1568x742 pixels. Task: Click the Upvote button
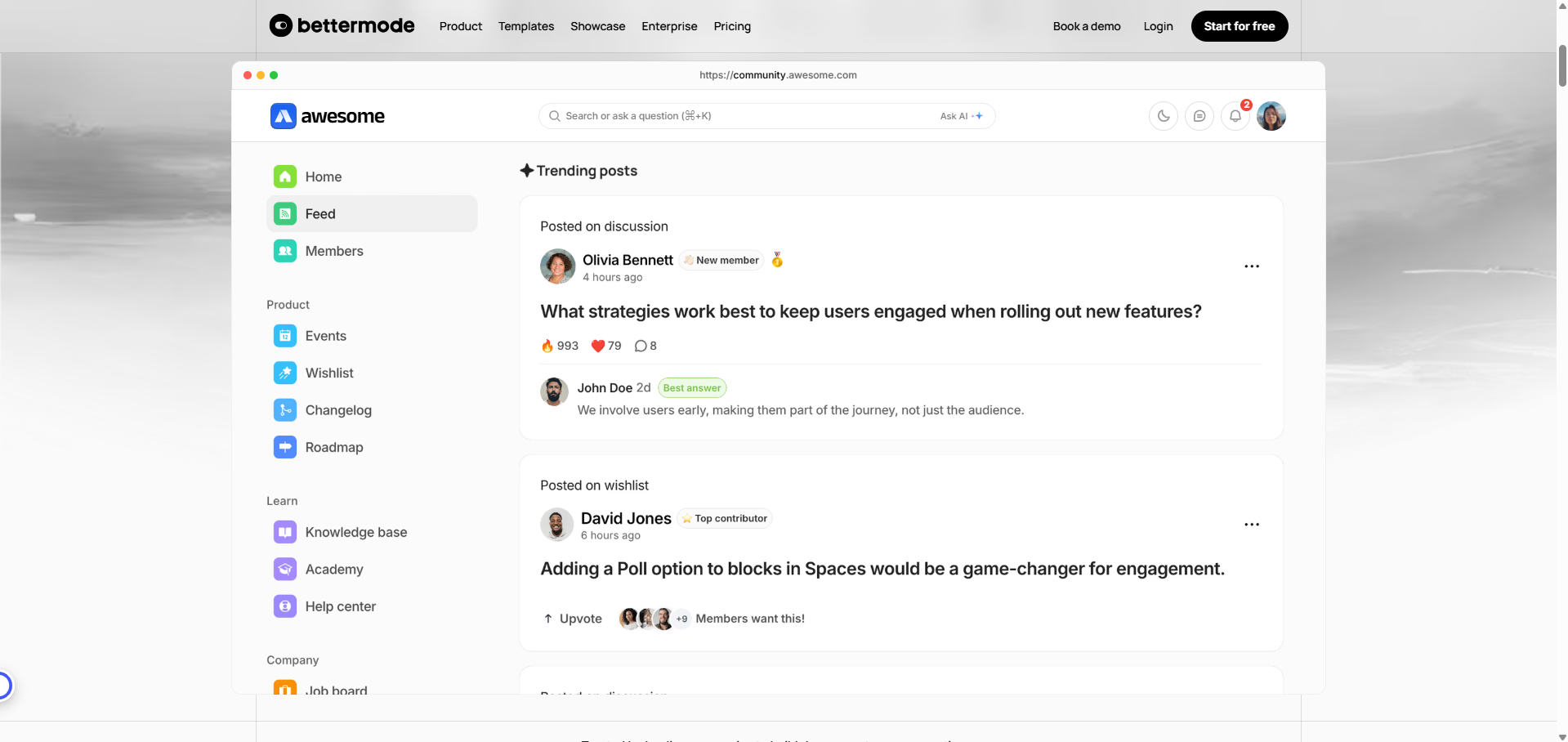(573, 619)
